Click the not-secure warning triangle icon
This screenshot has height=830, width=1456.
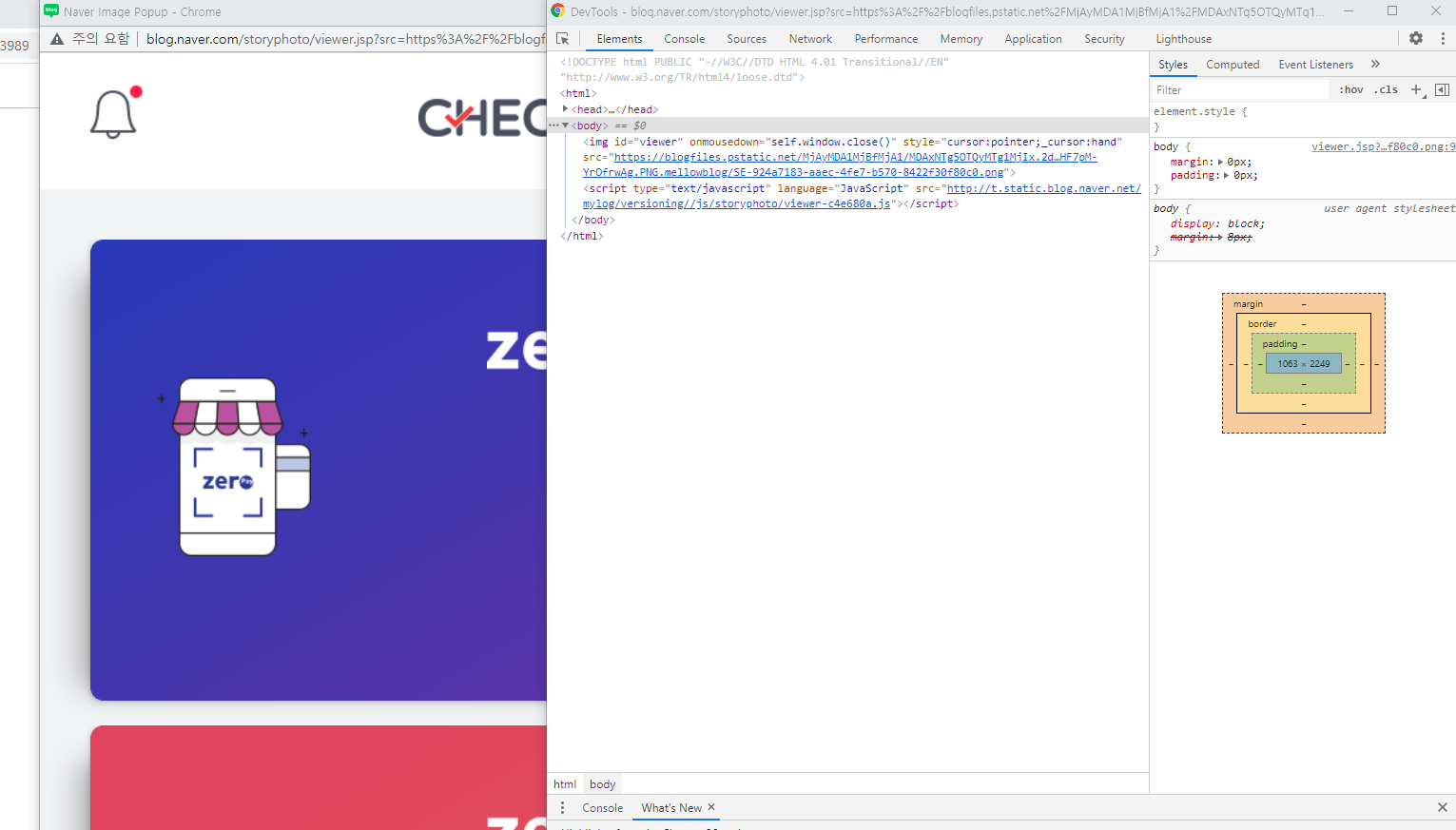click(x=57, y=39)
